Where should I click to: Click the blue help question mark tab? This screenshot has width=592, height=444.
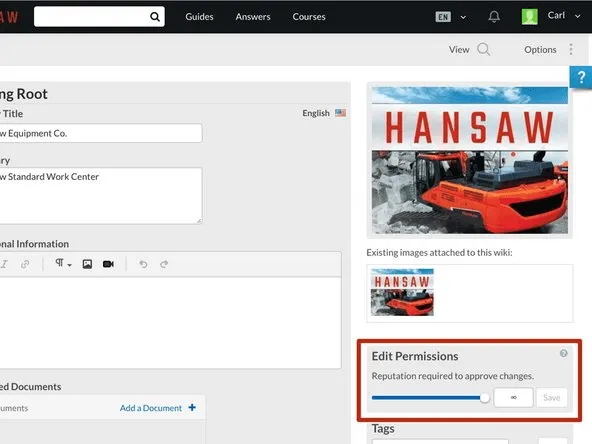581,77
